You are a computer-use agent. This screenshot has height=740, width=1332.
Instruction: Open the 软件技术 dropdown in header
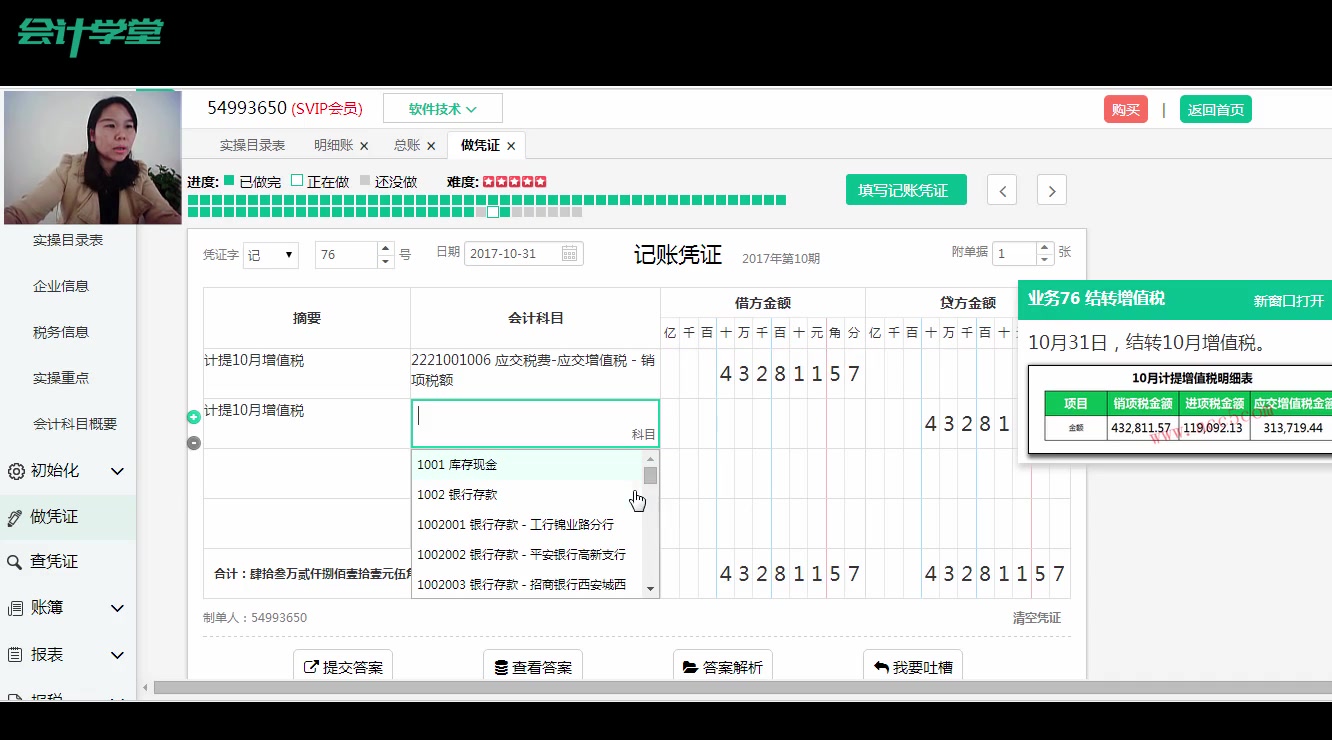[442, 107]
